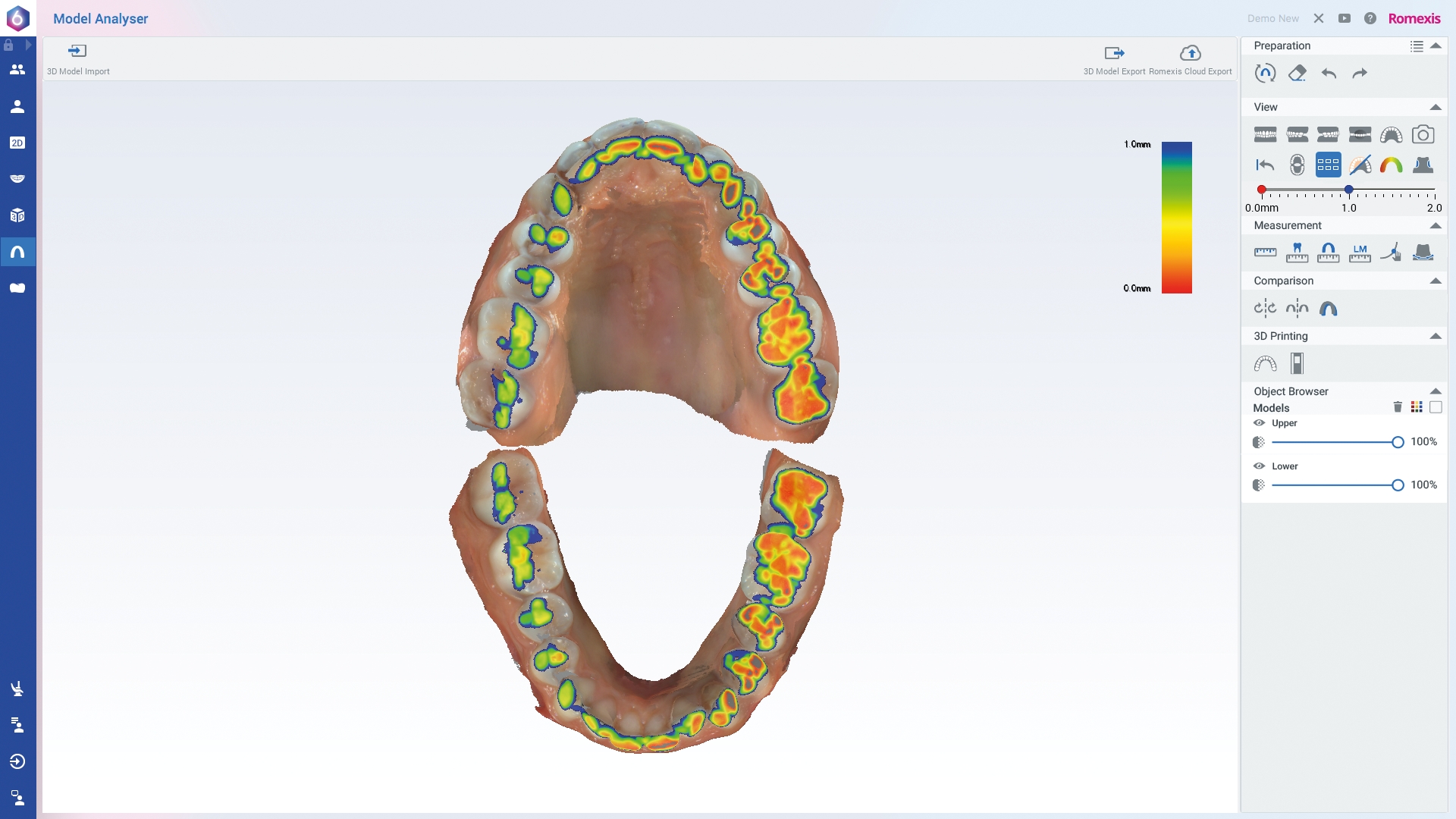Open the tooth width measurement tool
The image size is (1456, 819).
(1297, 253)
